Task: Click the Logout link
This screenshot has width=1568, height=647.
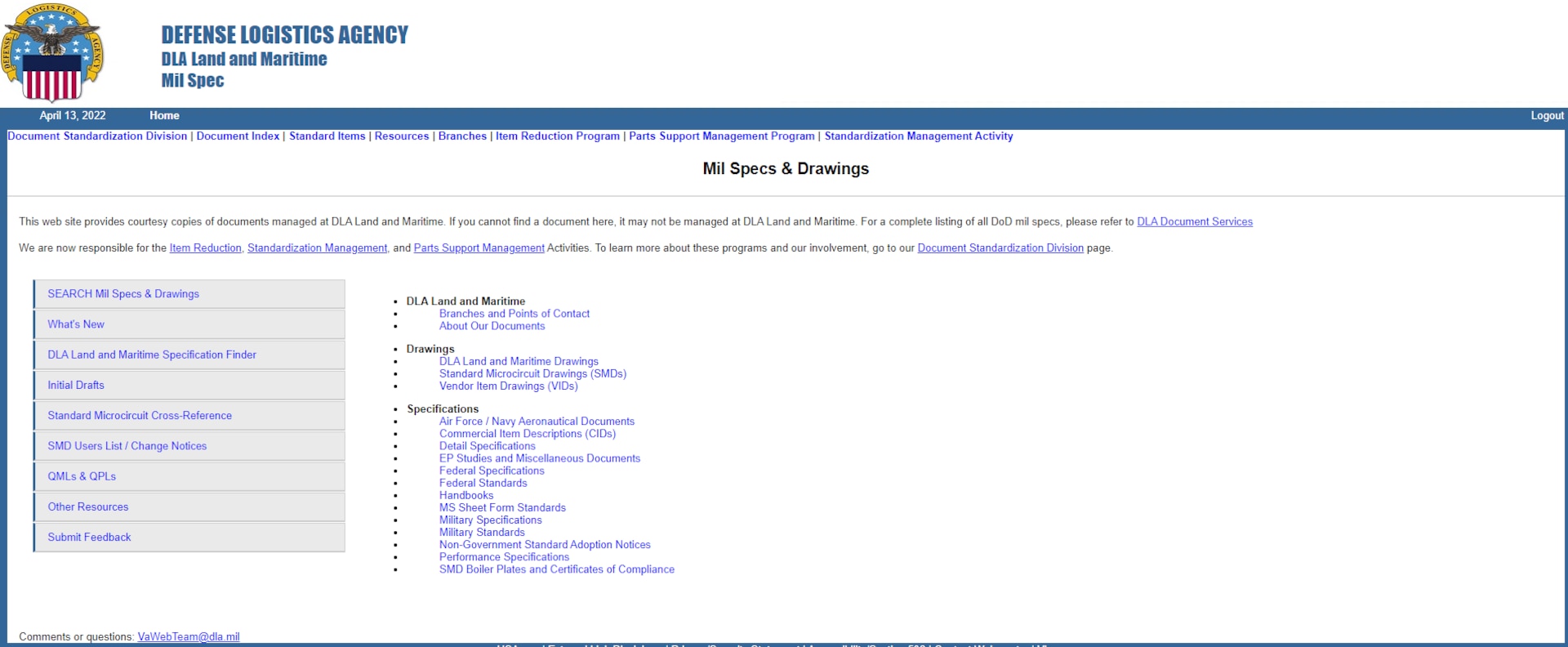Action: pos(1547,116)
